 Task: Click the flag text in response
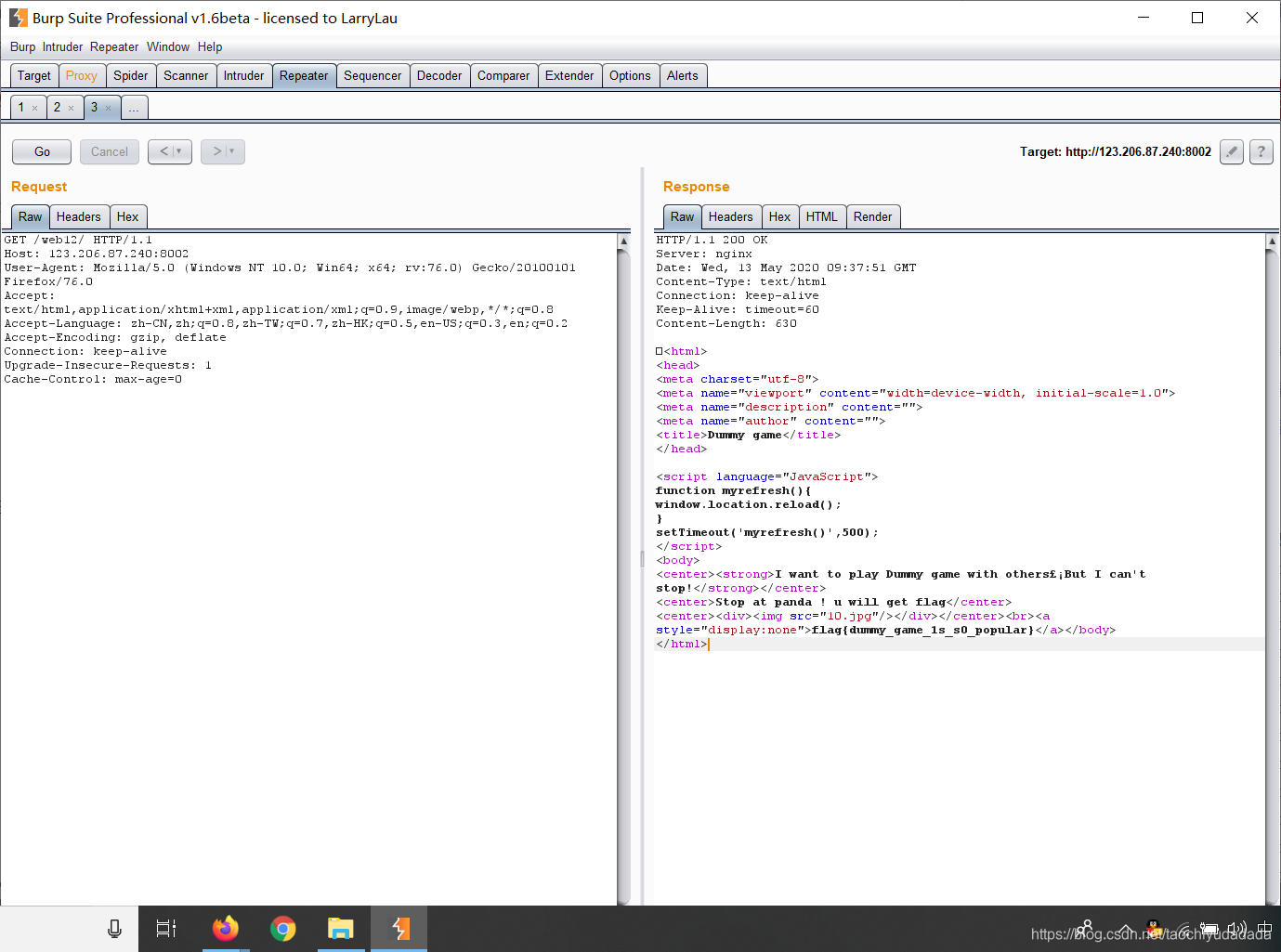(x=922, y=630)
